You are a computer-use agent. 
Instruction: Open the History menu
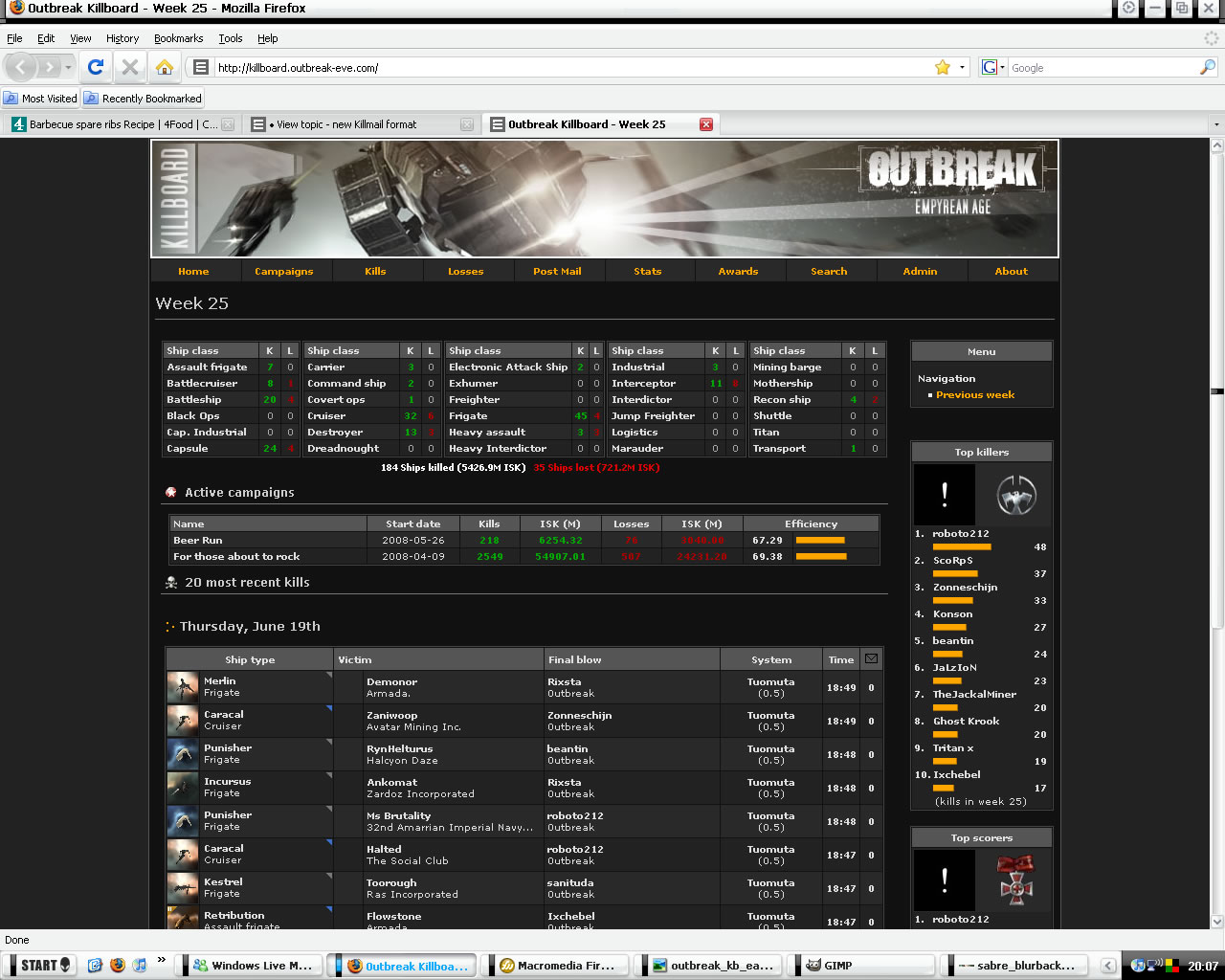pyautogui.click(x=122, y=38)
